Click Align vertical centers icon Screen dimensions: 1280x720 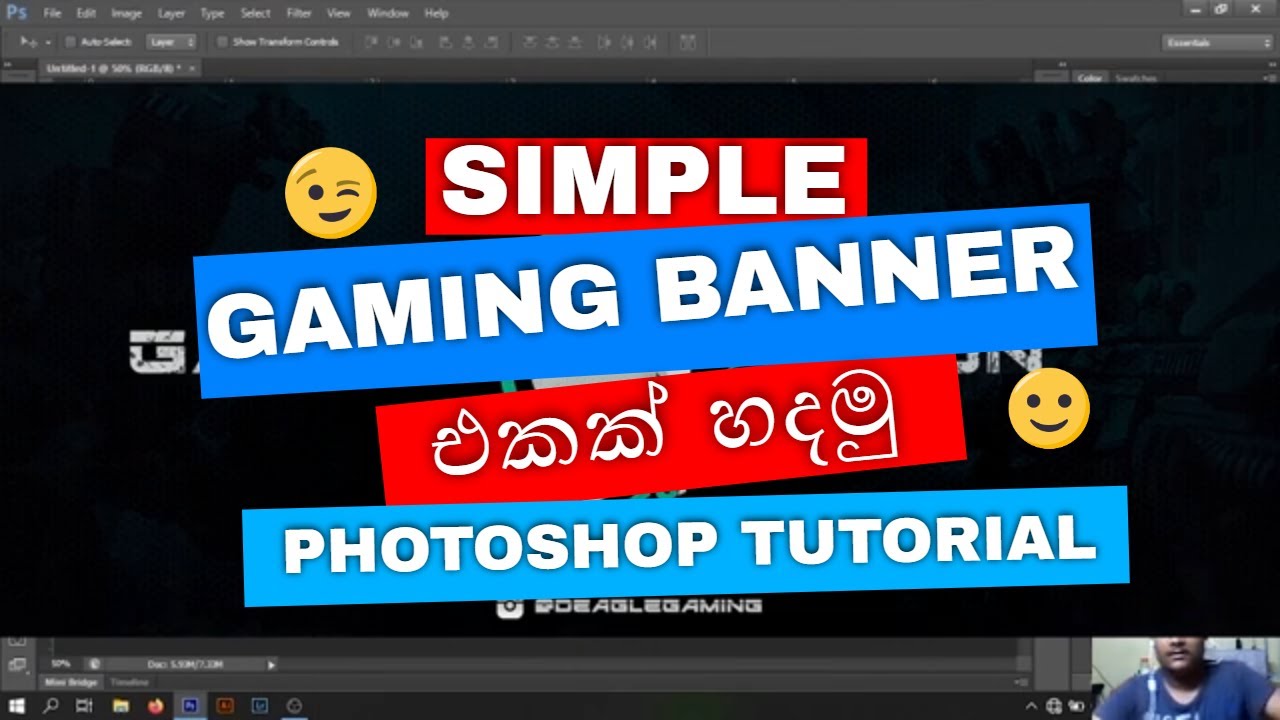(x=394, y=42)
